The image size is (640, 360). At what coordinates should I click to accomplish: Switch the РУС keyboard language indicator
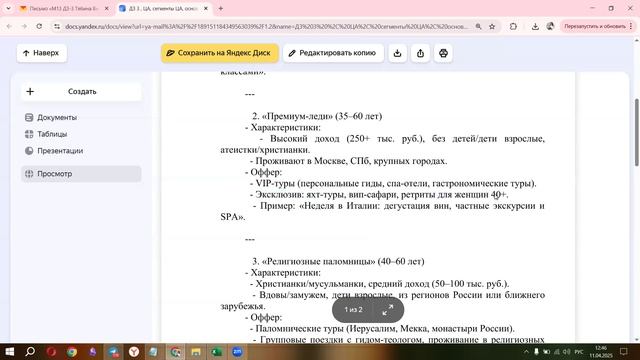(x=579, y=351)
